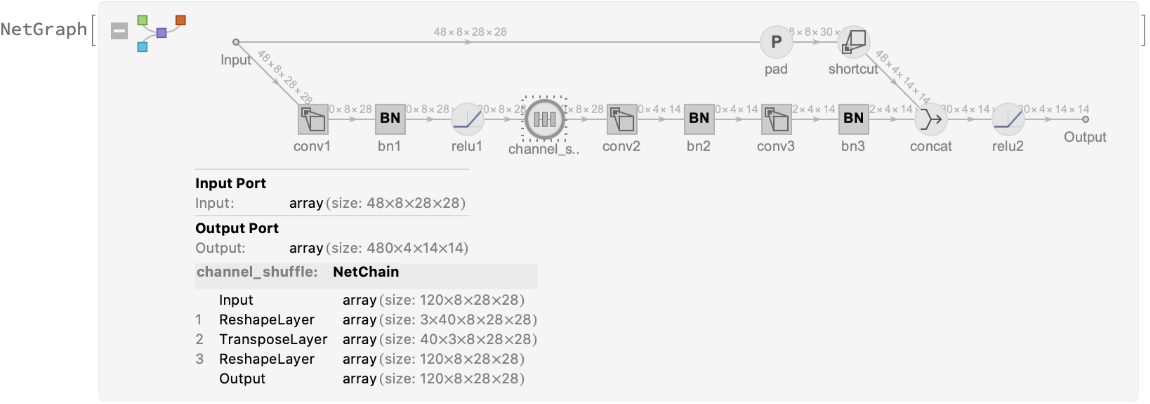Select the conv1 convolution layer icon
Viewport: 1150px width, 404px height.
click(313, 120)
